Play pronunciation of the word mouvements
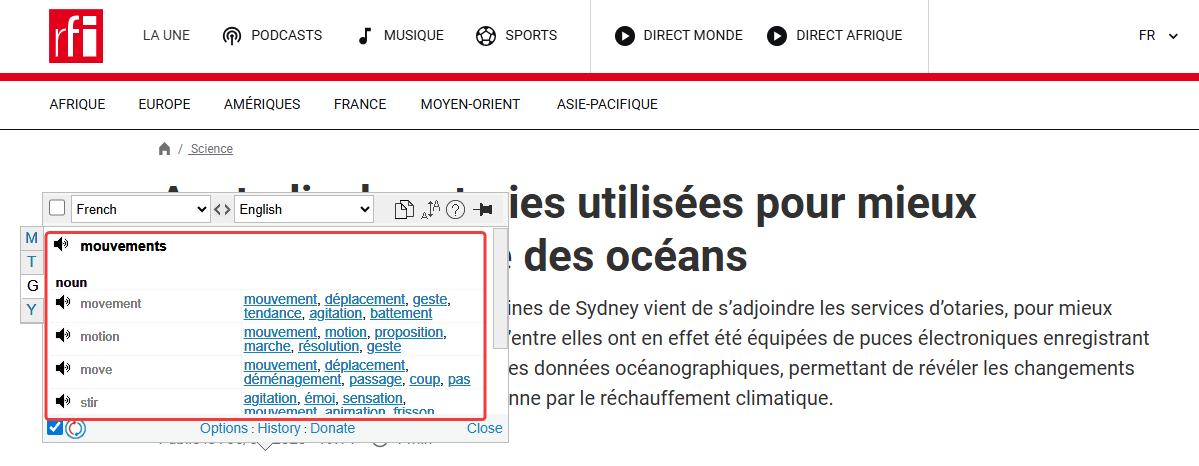Image resolution: width=1199 pixels, height=466 pixels. pos(63,245)
